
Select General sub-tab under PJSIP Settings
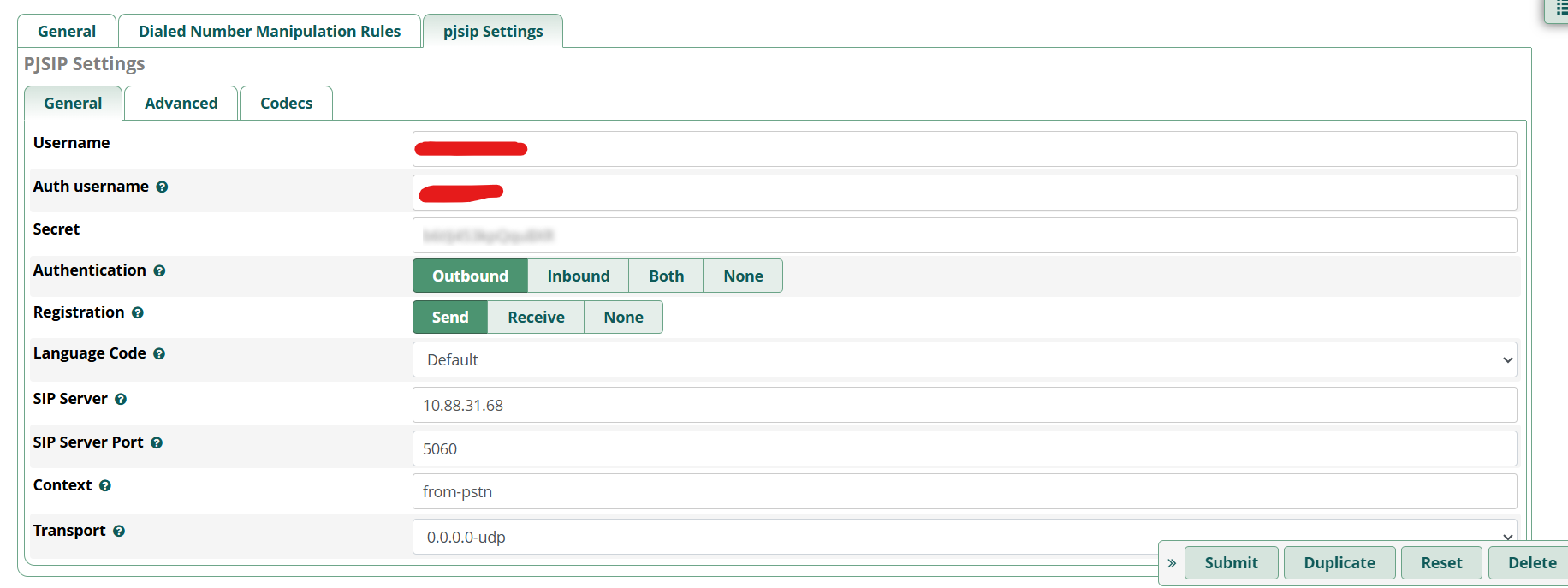[x=73, y=103]
